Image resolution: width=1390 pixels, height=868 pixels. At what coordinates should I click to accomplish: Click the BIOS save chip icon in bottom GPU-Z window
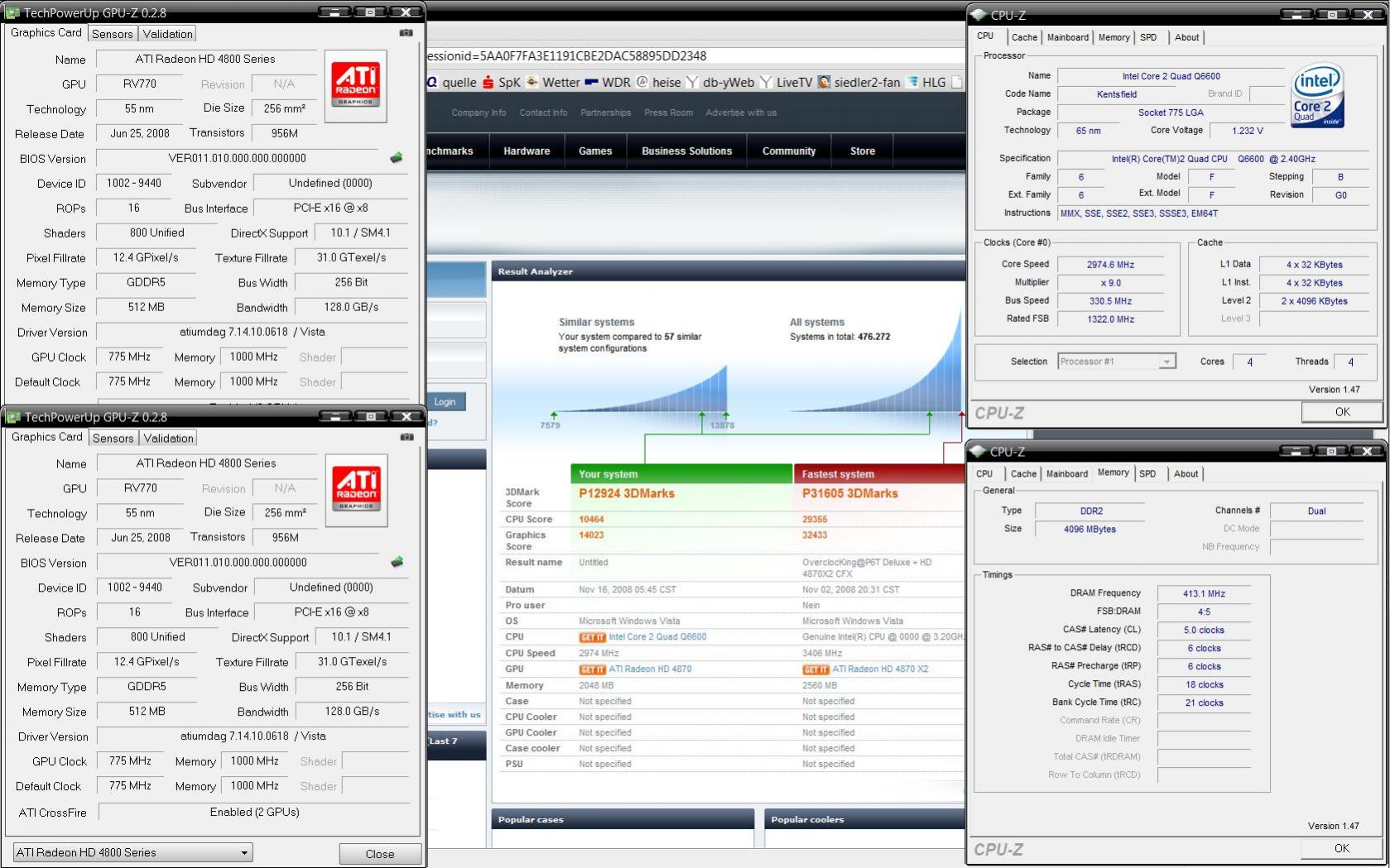click(397, 562)
